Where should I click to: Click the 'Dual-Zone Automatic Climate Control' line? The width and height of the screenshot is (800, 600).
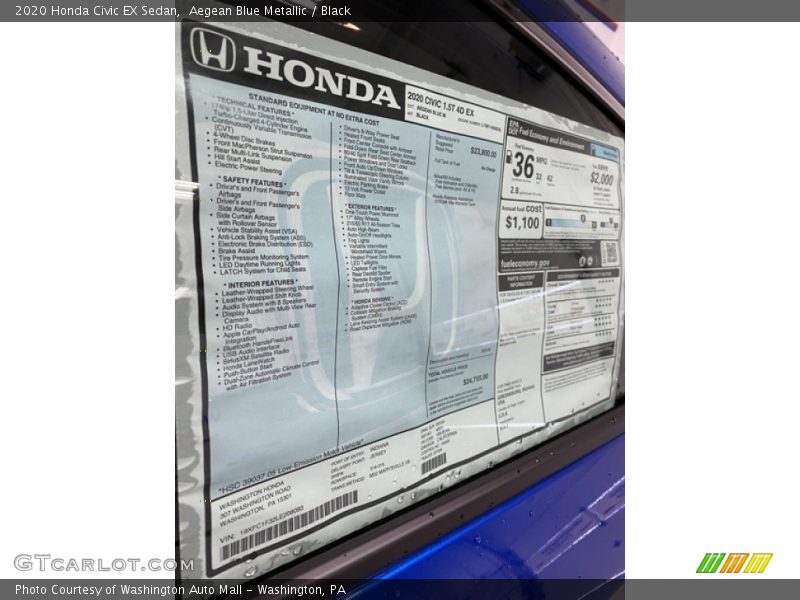coord(271,373)
